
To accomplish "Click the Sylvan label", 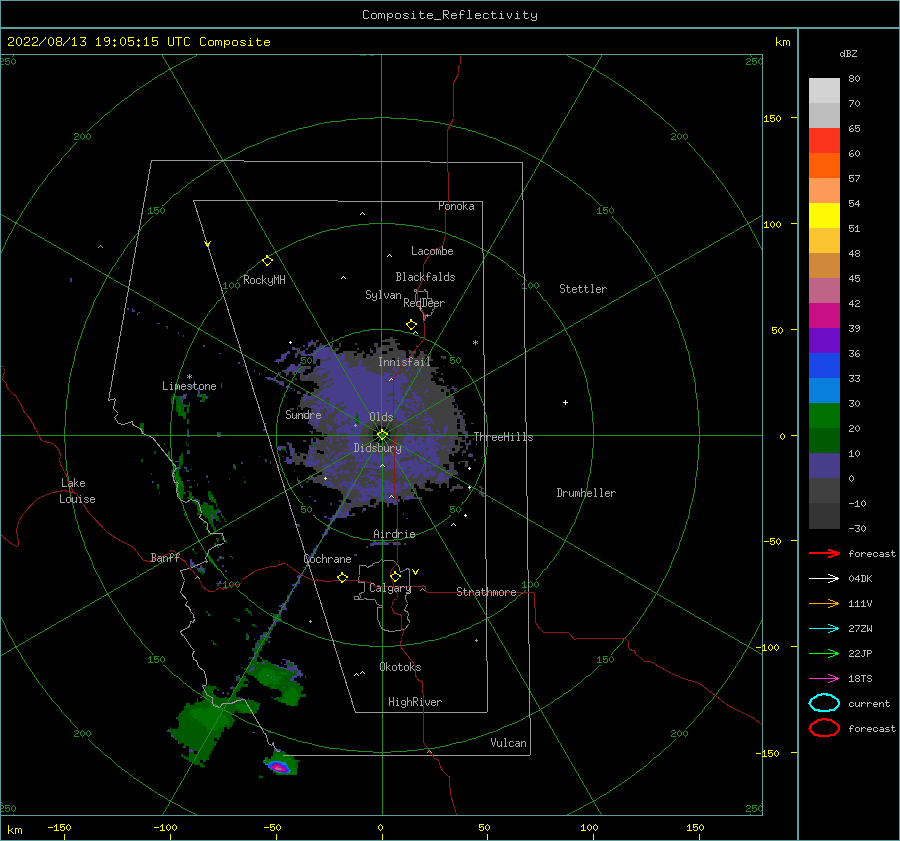I will coord(383,295).
